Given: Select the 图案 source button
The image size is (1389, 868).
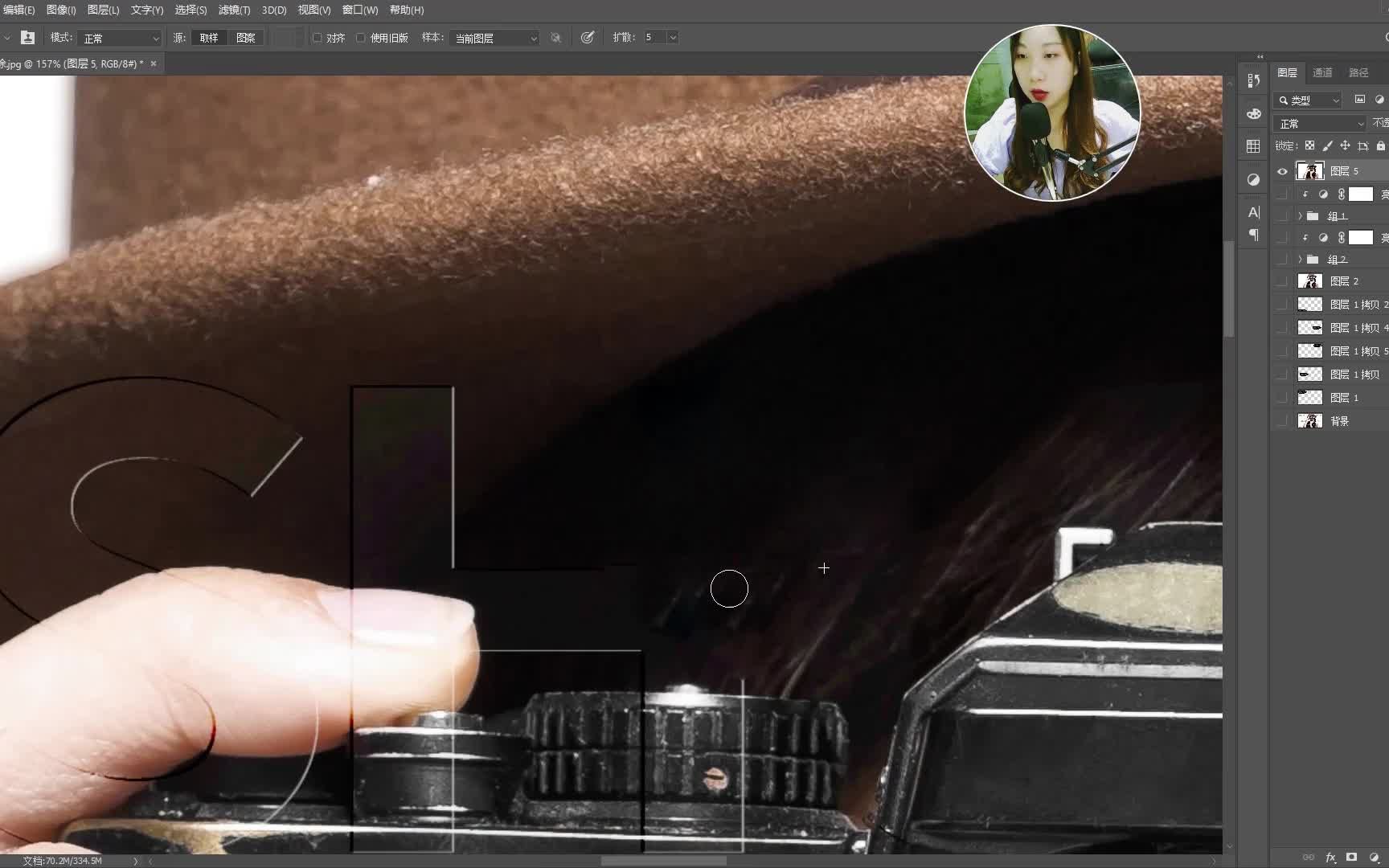Looking at the screenshot, I should 246,38.
